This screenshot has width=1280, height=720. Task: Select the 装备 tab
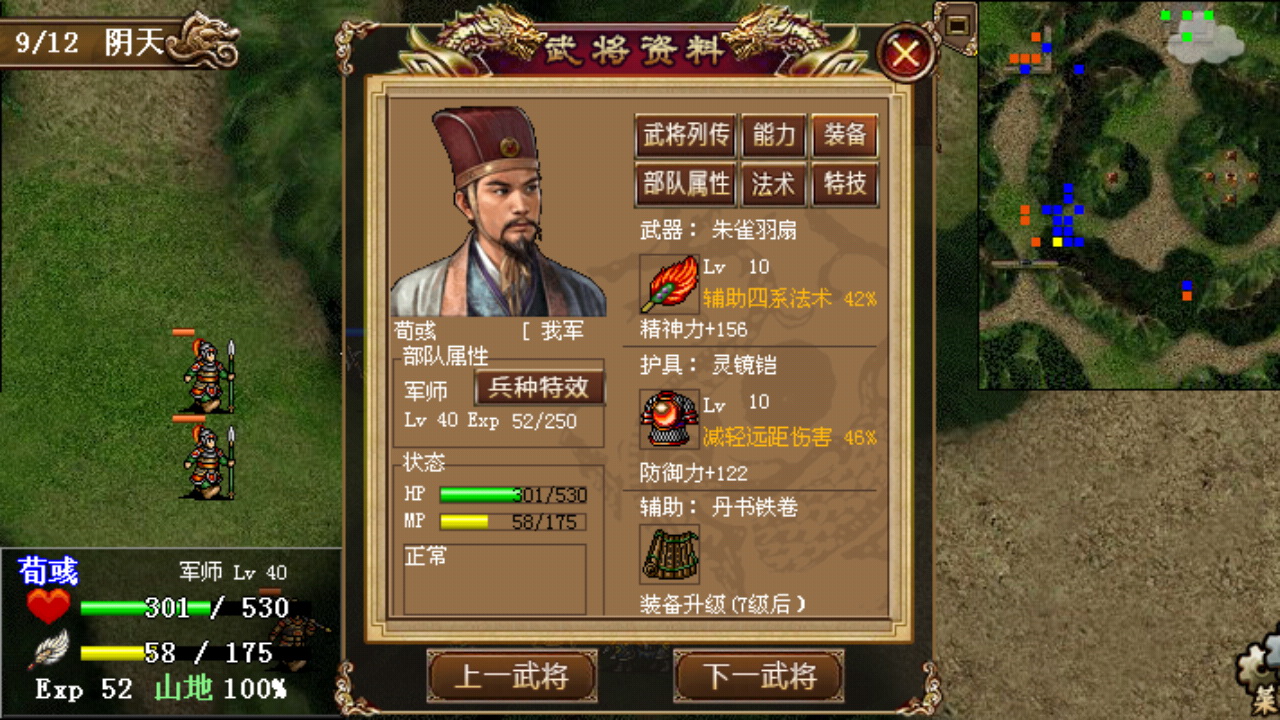pyautogui.click(x=845, y=136)
